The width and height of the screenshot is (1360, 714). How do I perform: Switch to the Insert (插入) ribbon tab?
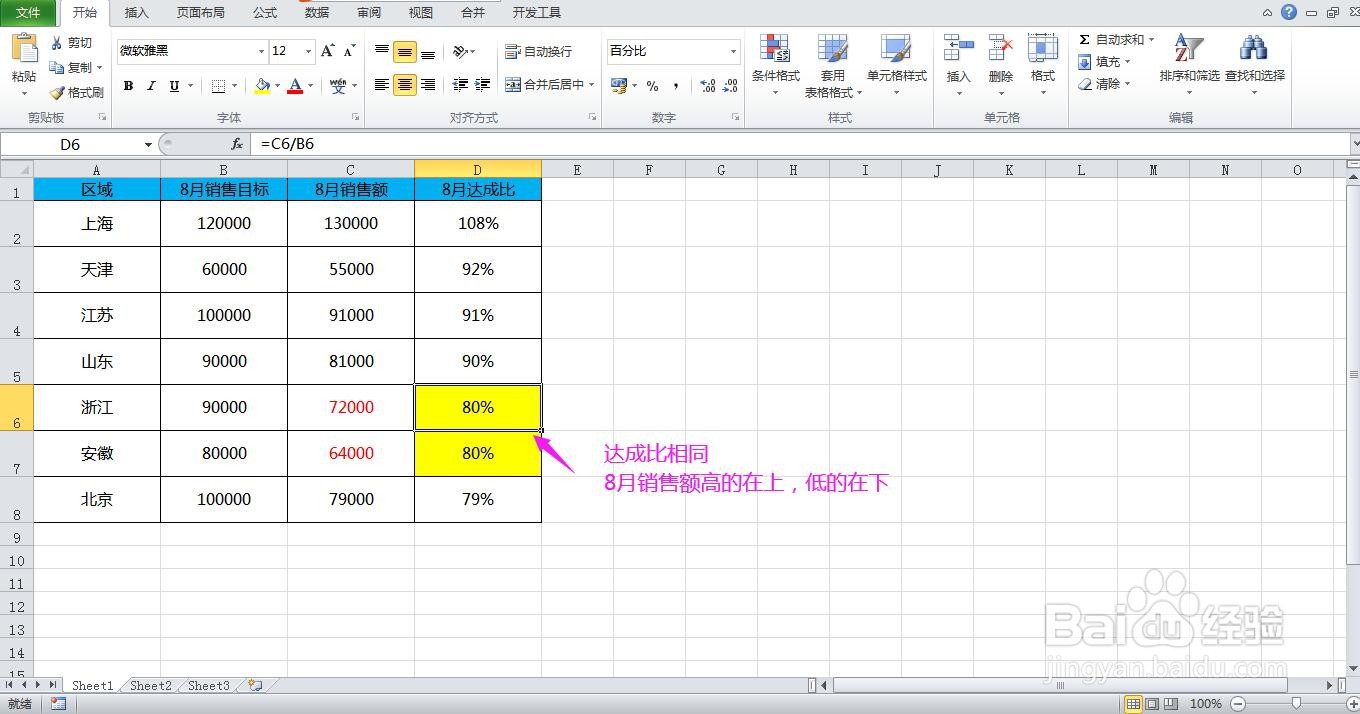(137, 12)
